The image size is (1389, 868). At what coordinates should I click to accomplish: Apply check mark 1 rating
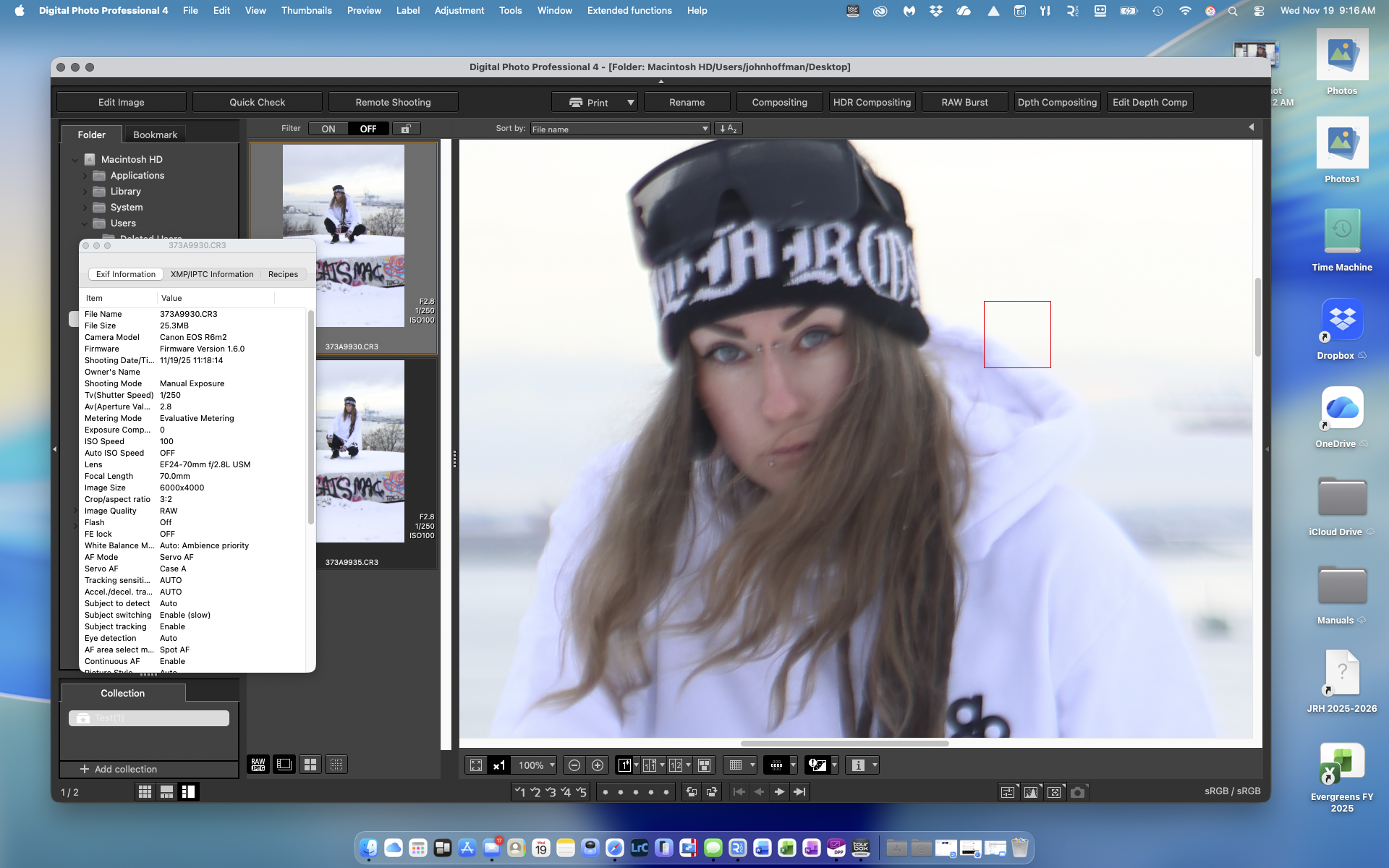519,792
